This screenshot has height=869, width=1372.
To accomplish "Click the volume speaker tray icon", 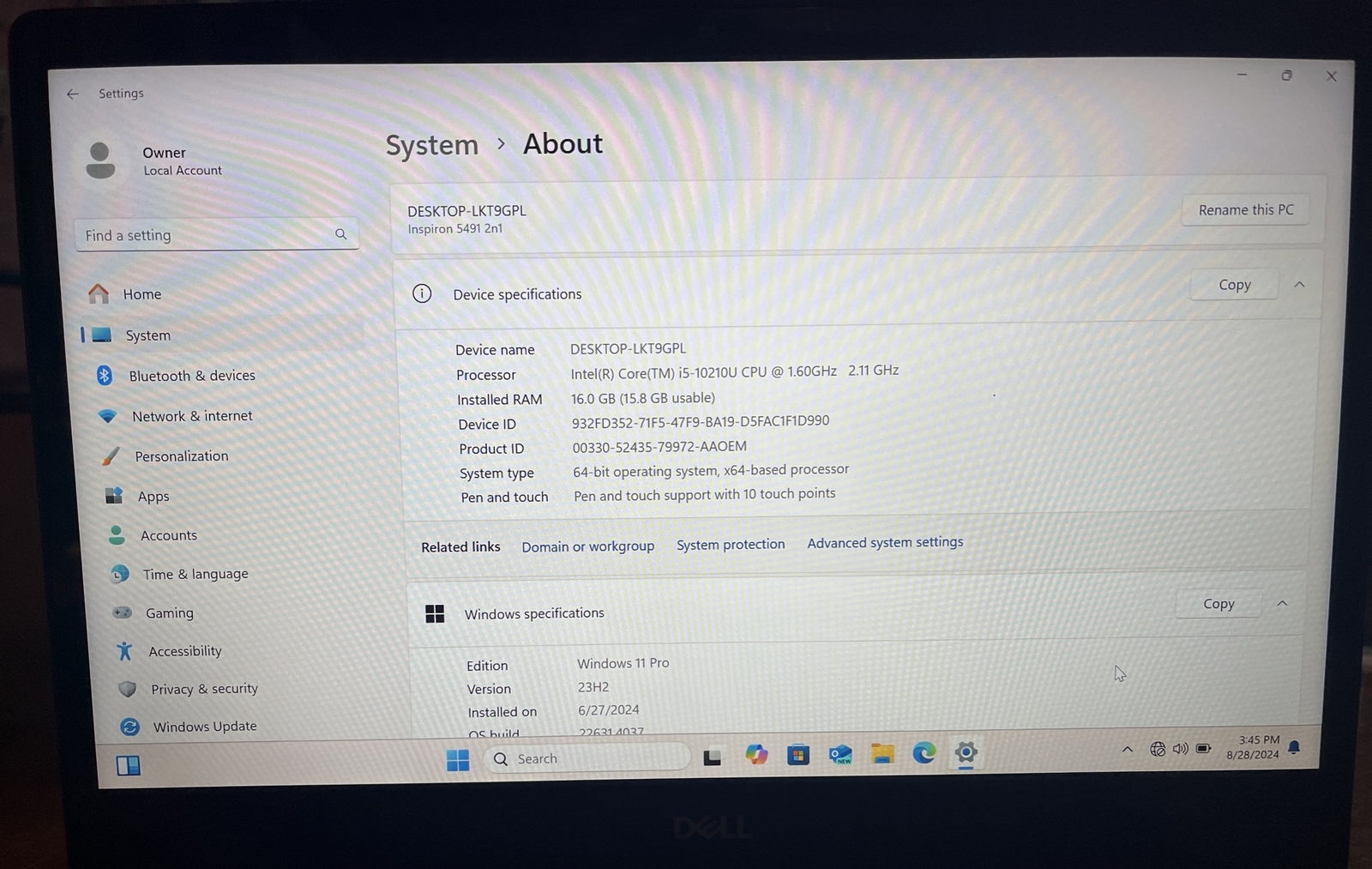I will click(x=1181, y=748).
